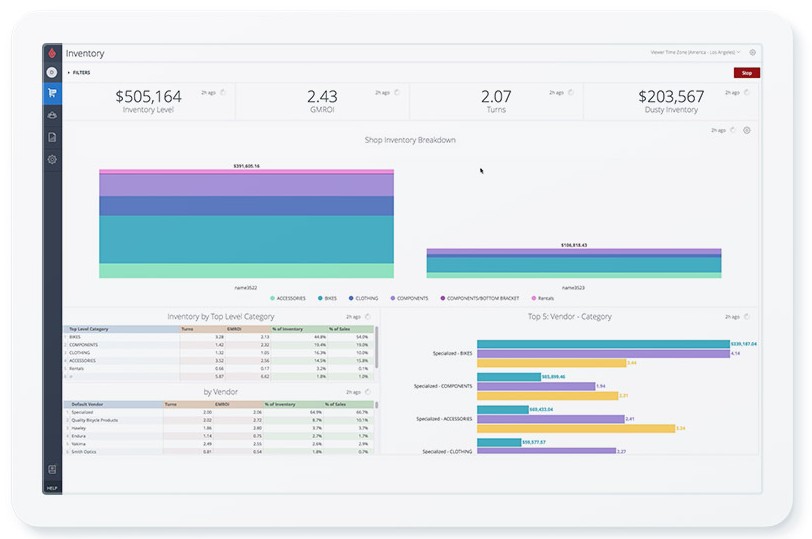Viewport: 812px width, 539px height.
Task: Open the reports document sidebar icon
Action: [x=52, y=137]
